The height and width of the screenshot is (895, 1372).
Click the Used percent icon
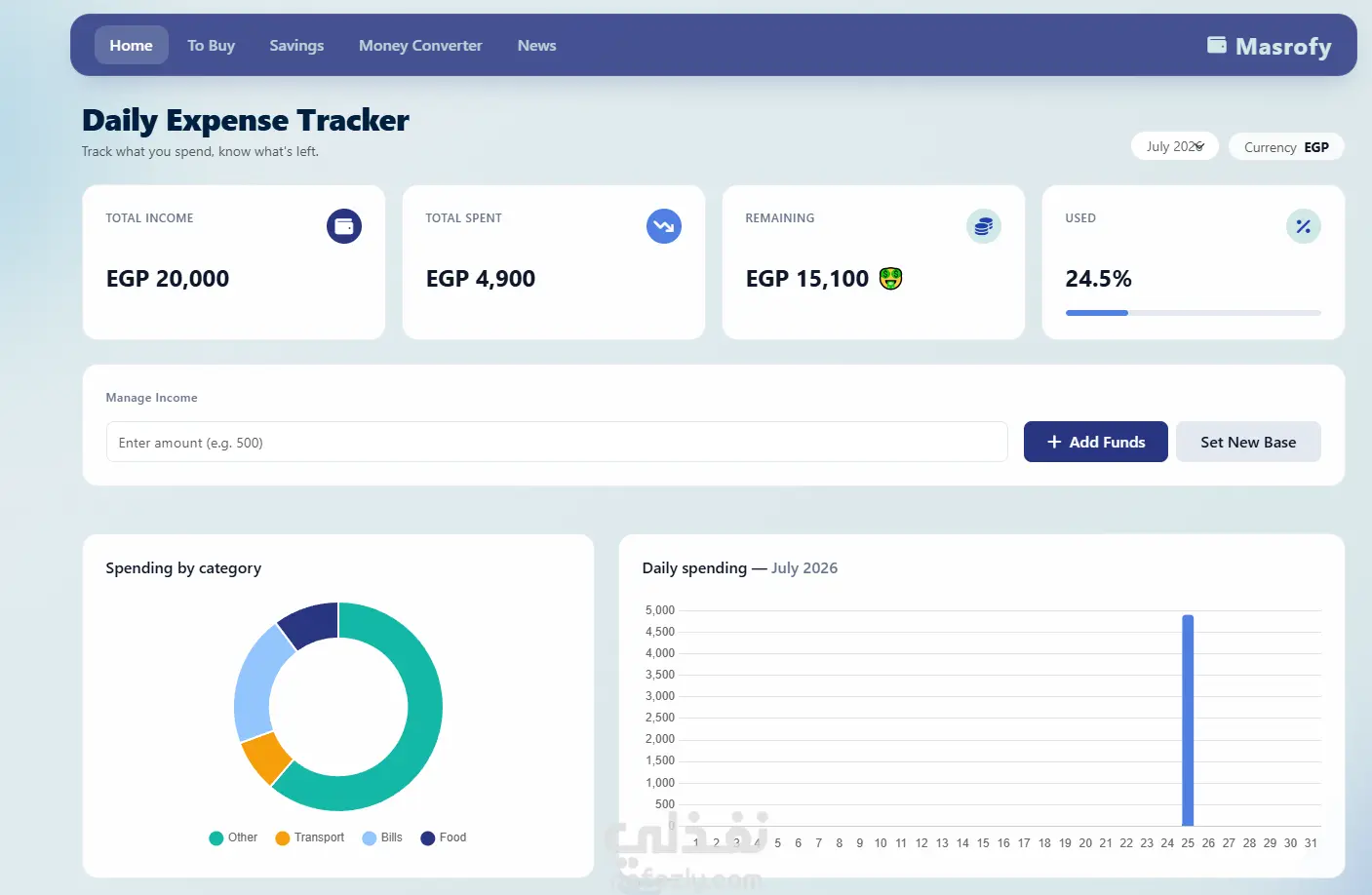1304,226
